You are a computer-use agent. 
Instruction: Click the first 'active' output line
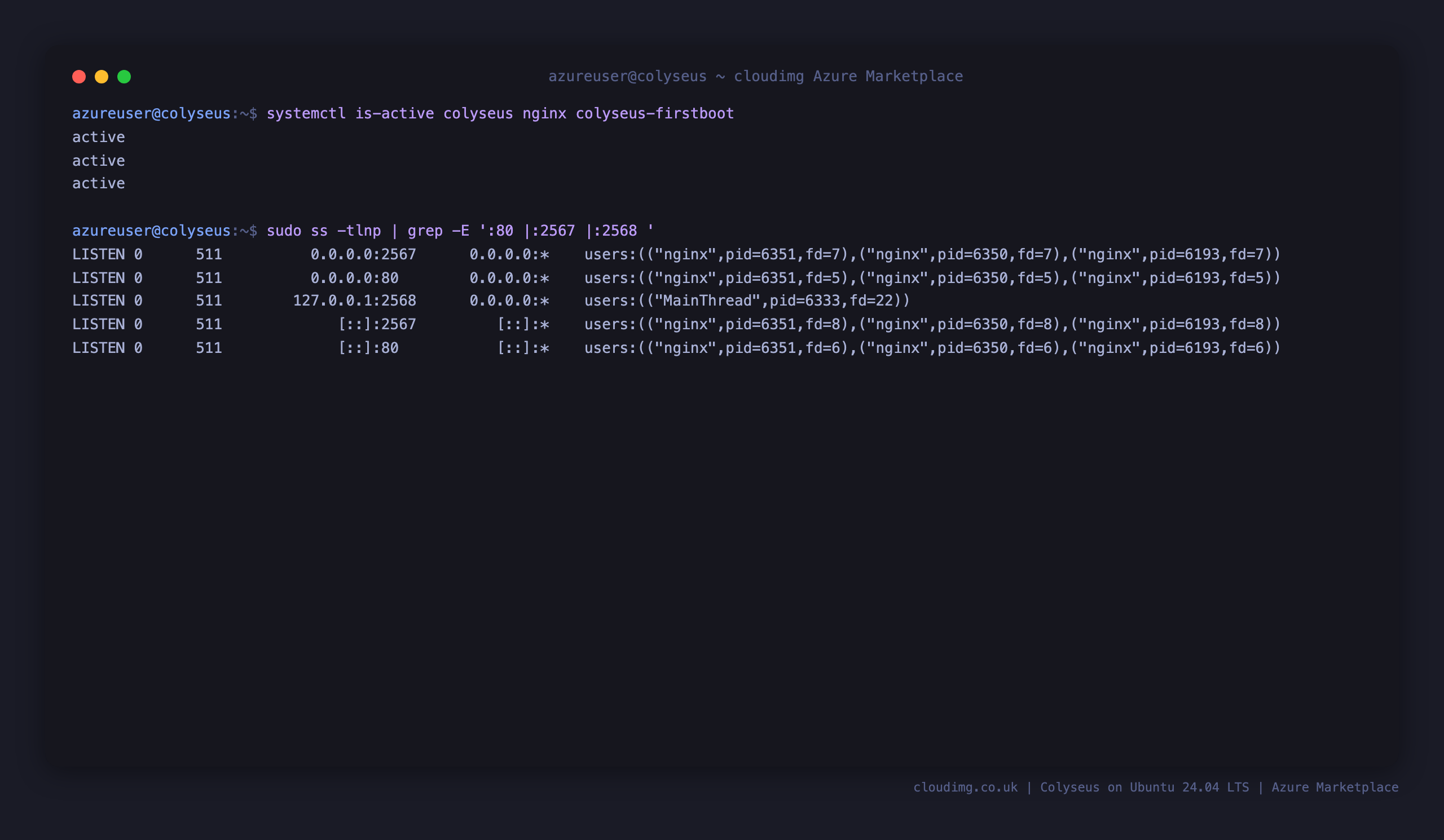point(99,137)
